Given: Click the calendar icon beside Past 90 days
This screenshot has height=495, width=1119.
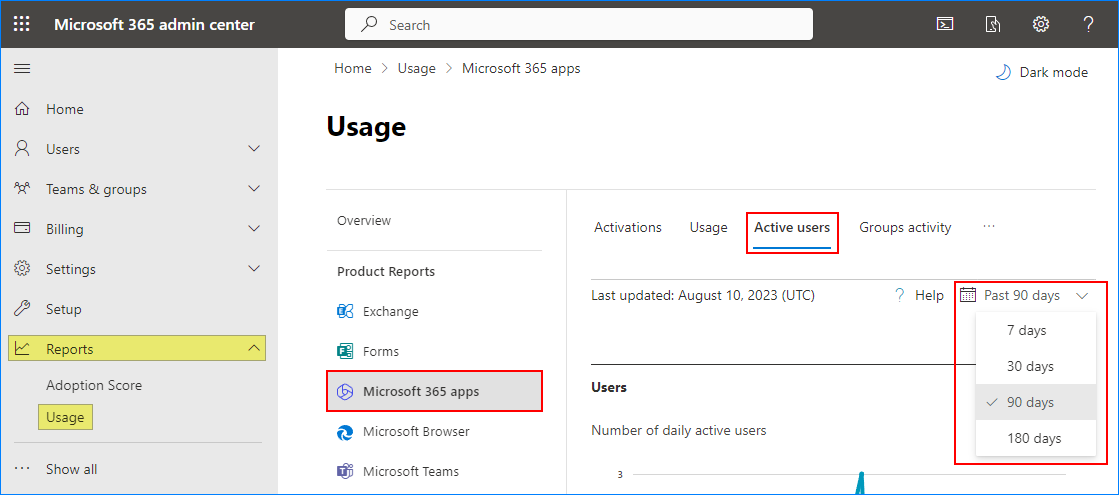Looking at the screenshot, I should [x=968, y=295].
